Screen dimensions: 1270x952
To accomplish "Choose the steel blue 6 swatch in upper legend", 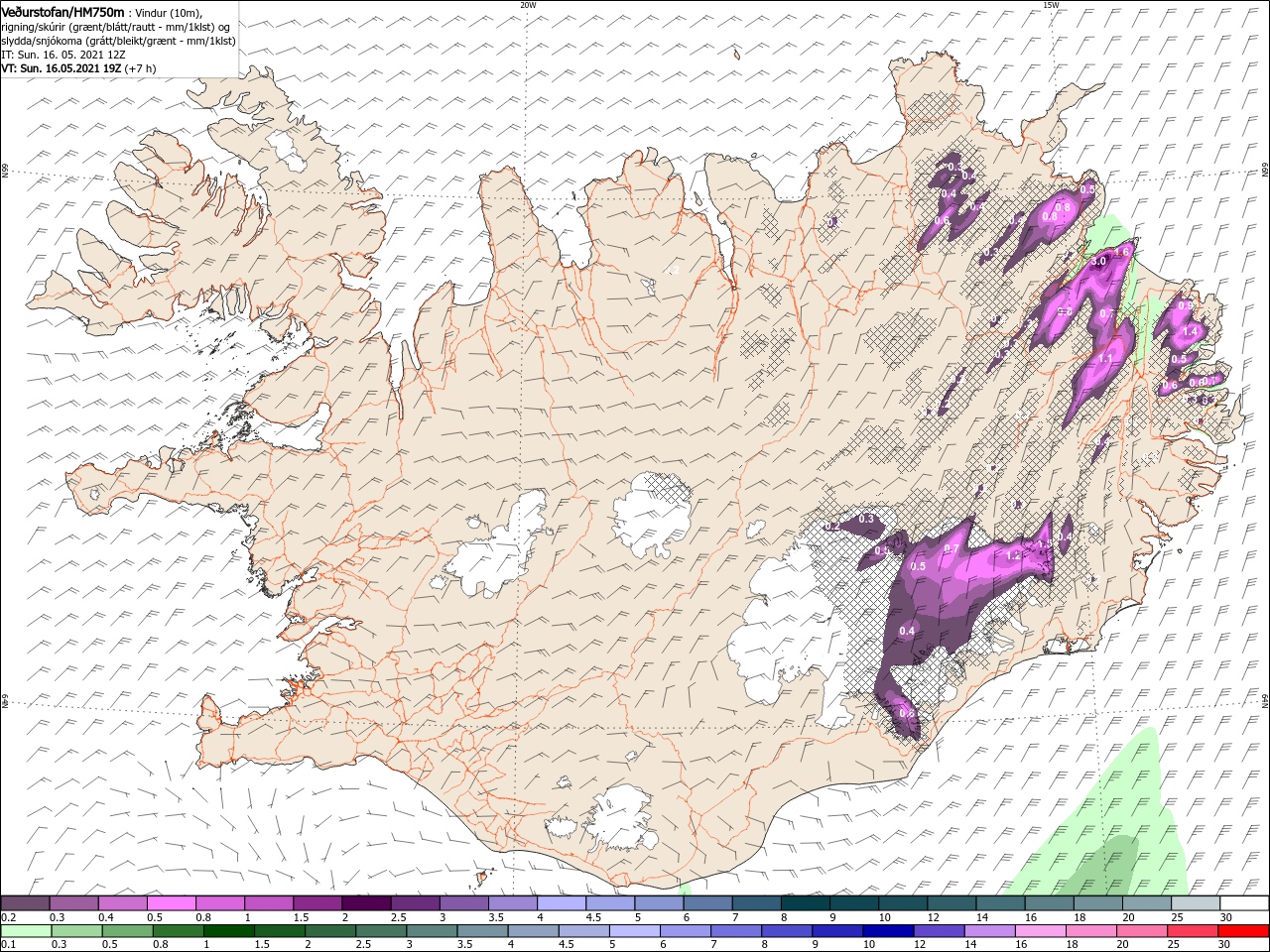I will 707,903.
